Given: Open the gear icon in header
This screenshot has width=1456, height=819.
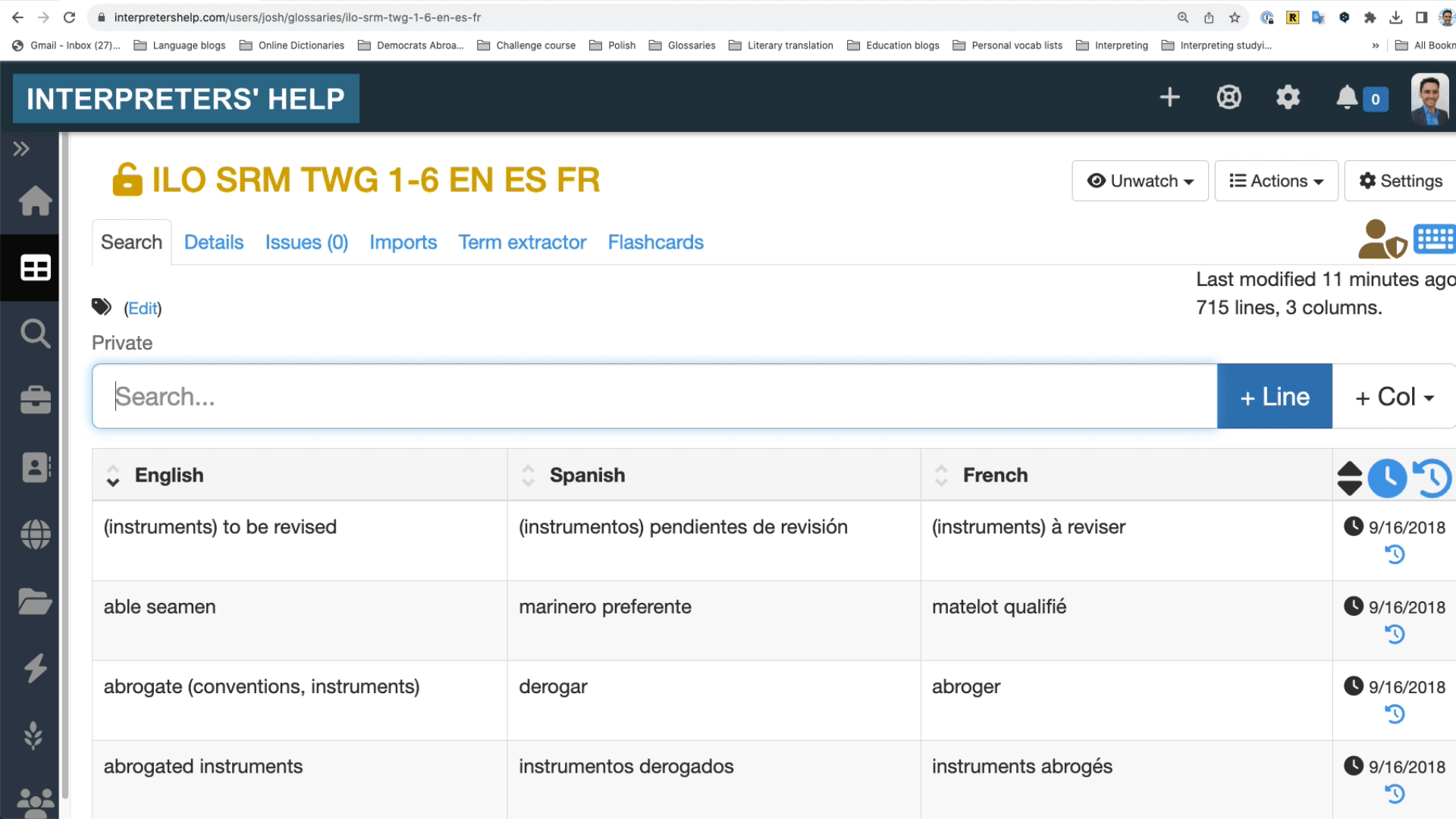Looking at the screenshot, I should [1288, 97].
